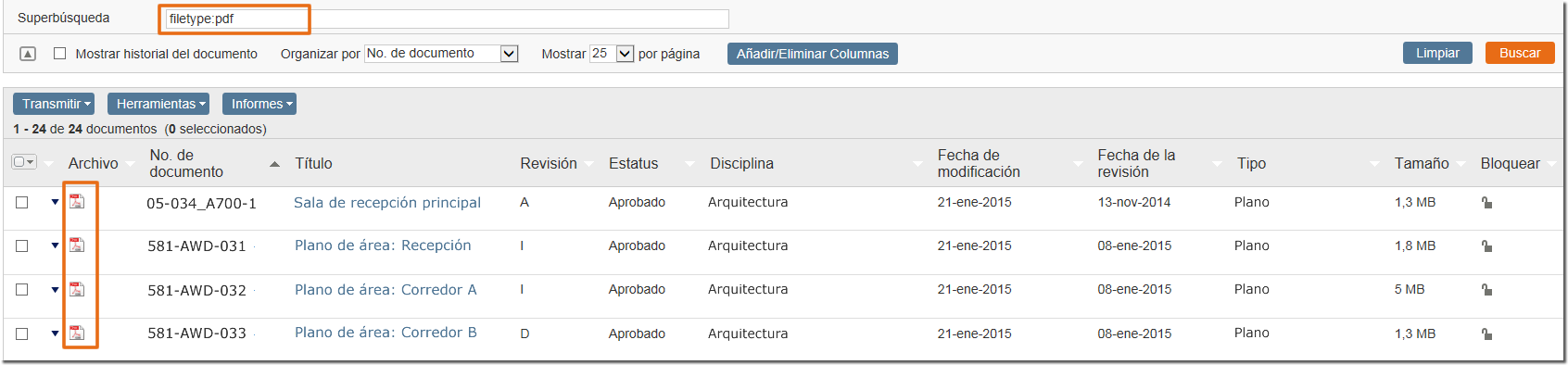Click lock icon for Corredor A row
The height and width of the screenshot is (365, 1568).
click(1486, 290)
